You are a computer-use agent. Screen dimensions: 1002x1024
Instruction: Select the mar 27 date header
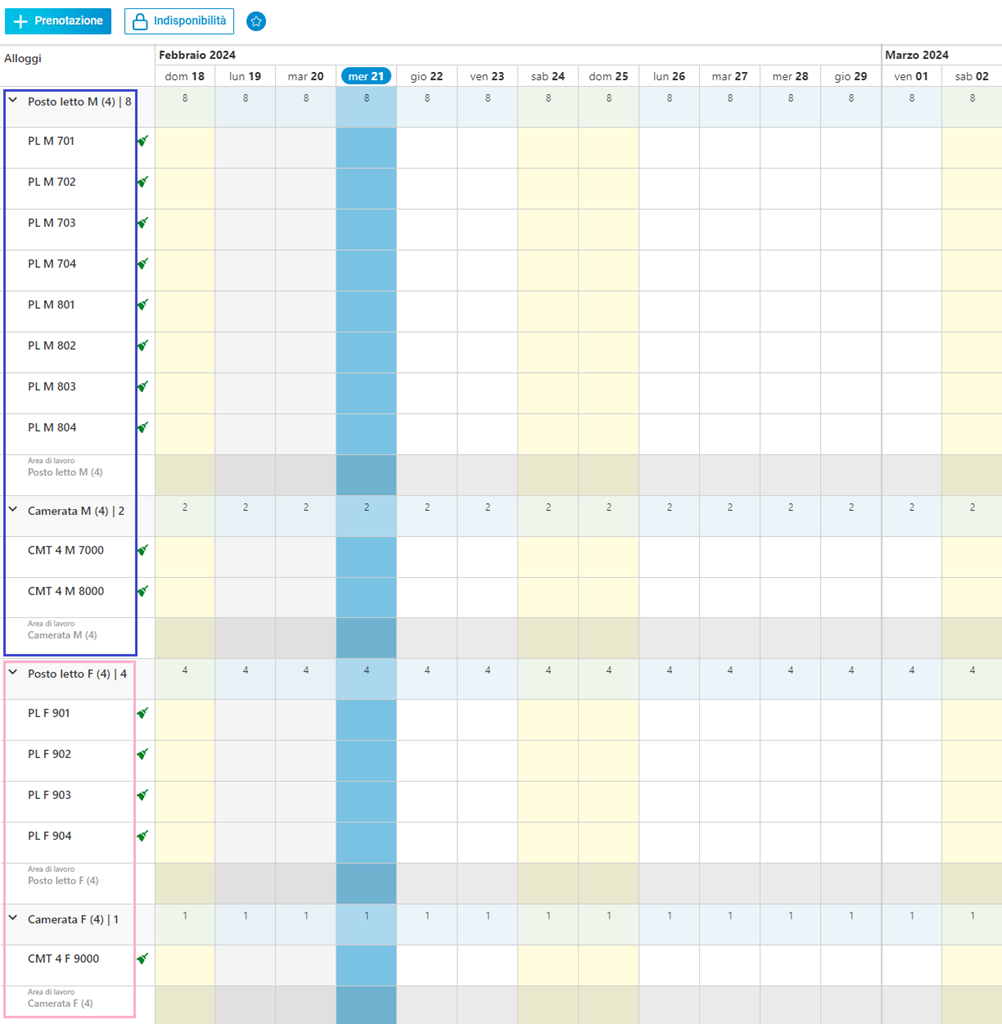tap(730, 76)
